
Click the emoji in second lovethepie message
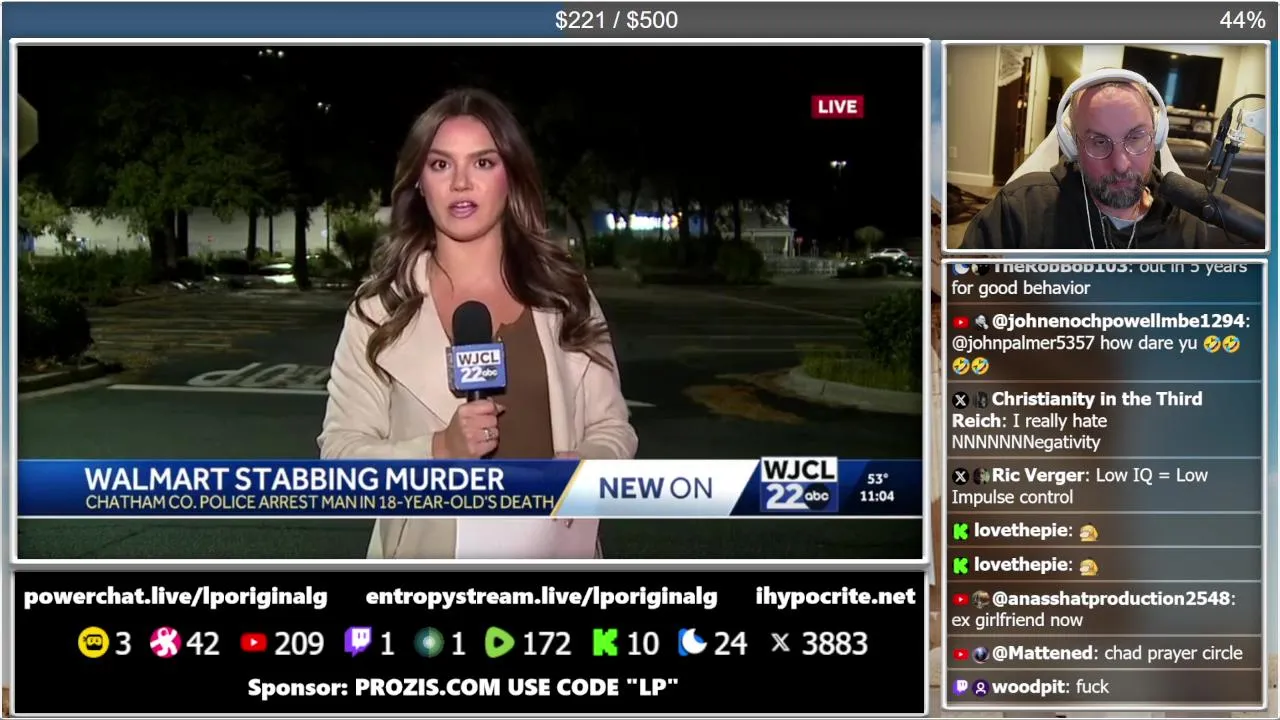pos(1088,565)
